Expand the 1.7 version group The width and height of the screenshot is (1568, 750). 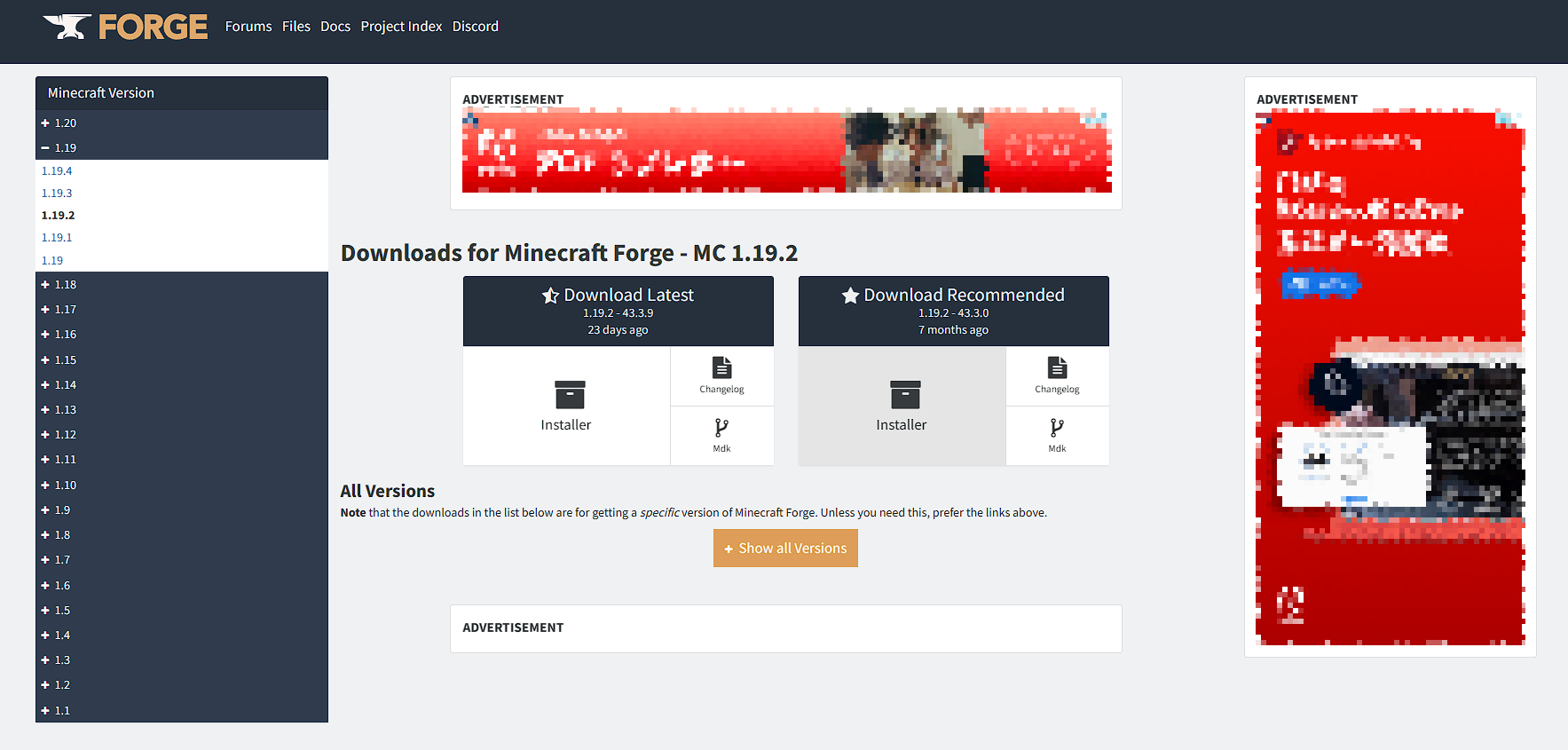(x=57, y=560)
